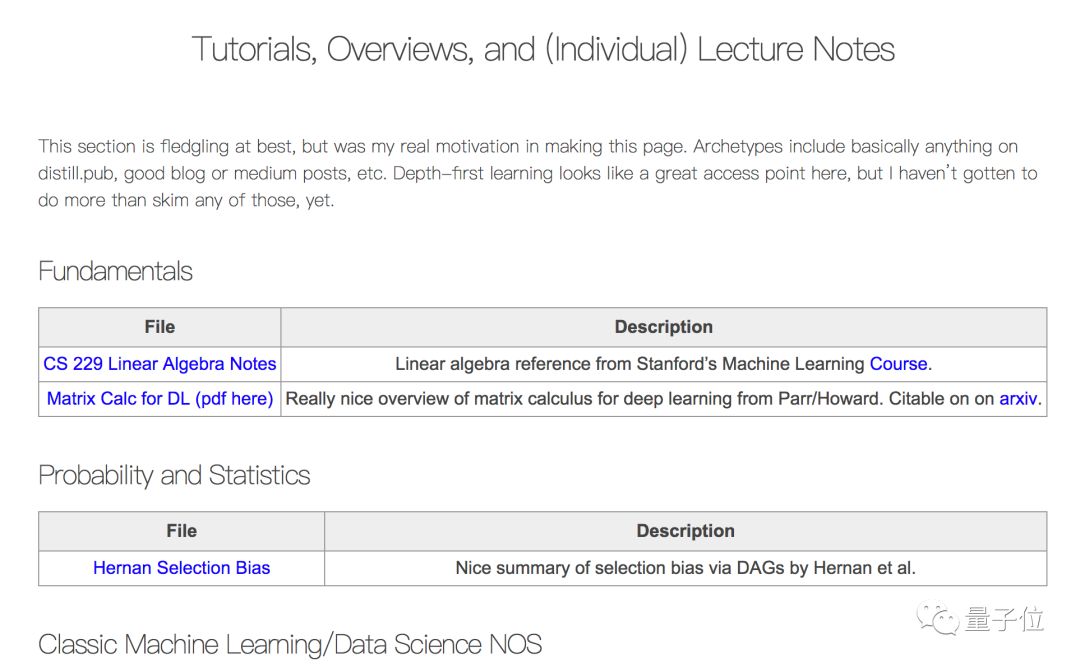Click Description header in Fundamentals table
The height and width of the screenshot is (667, 1080).
(663, 327)
